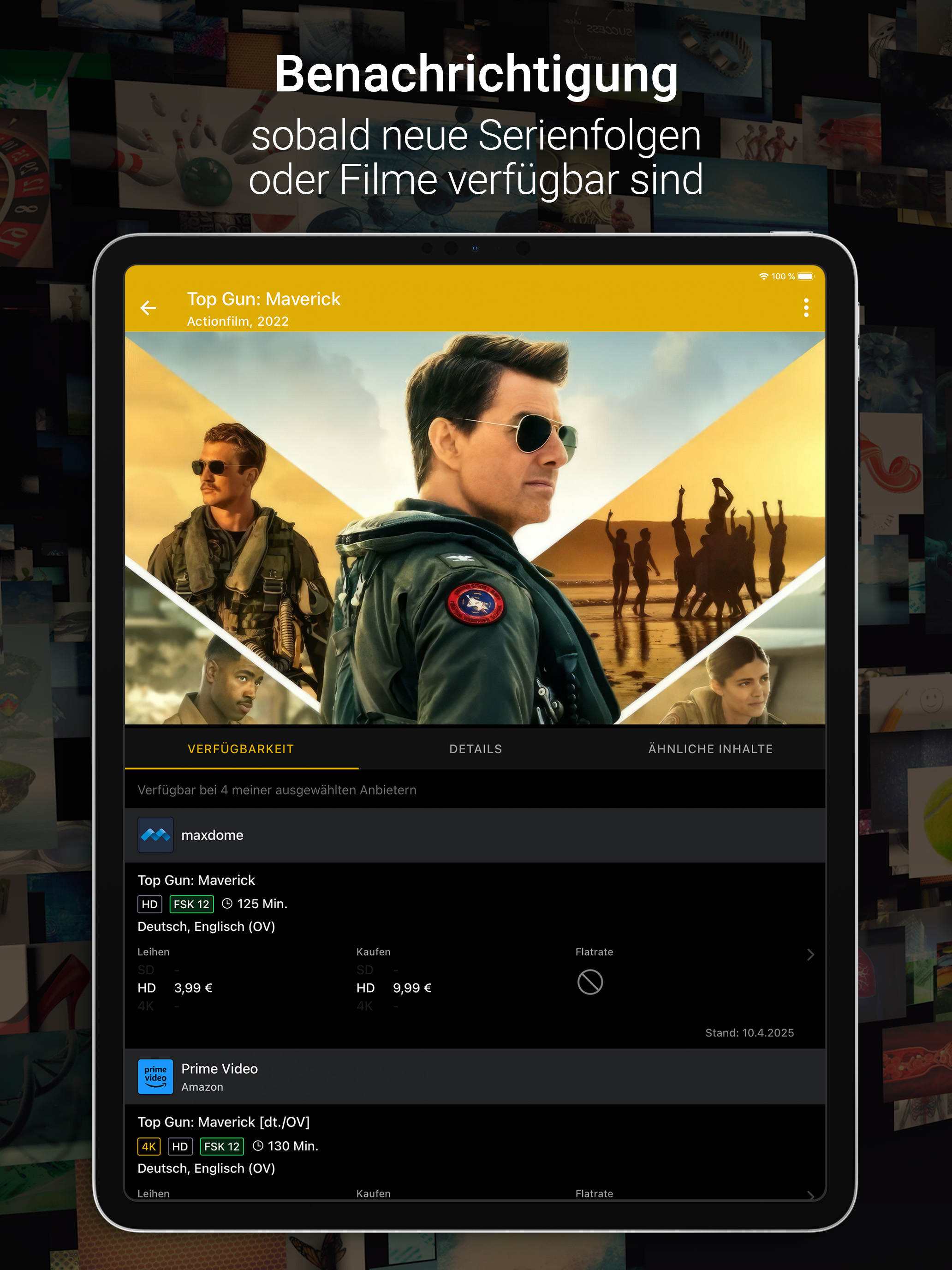
Task: Tap the back arrow in the header
Action: point(148,308)
